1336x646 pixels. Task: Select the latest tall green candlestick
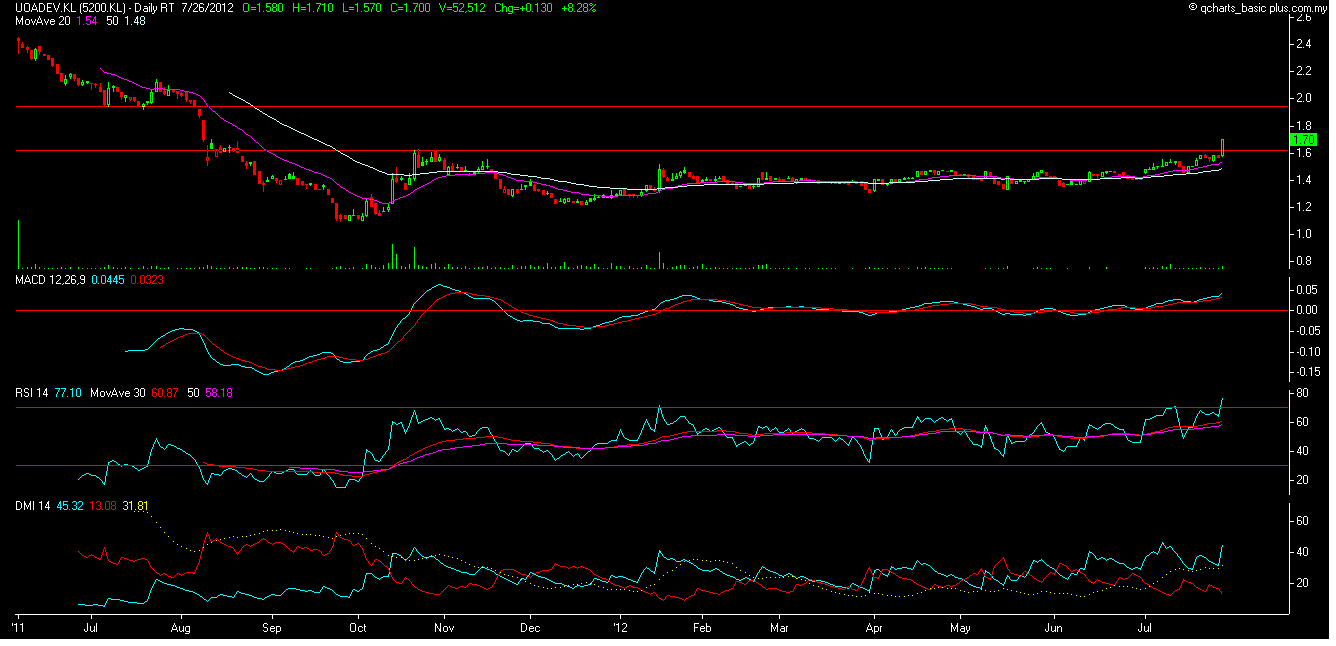[1223, 148]
